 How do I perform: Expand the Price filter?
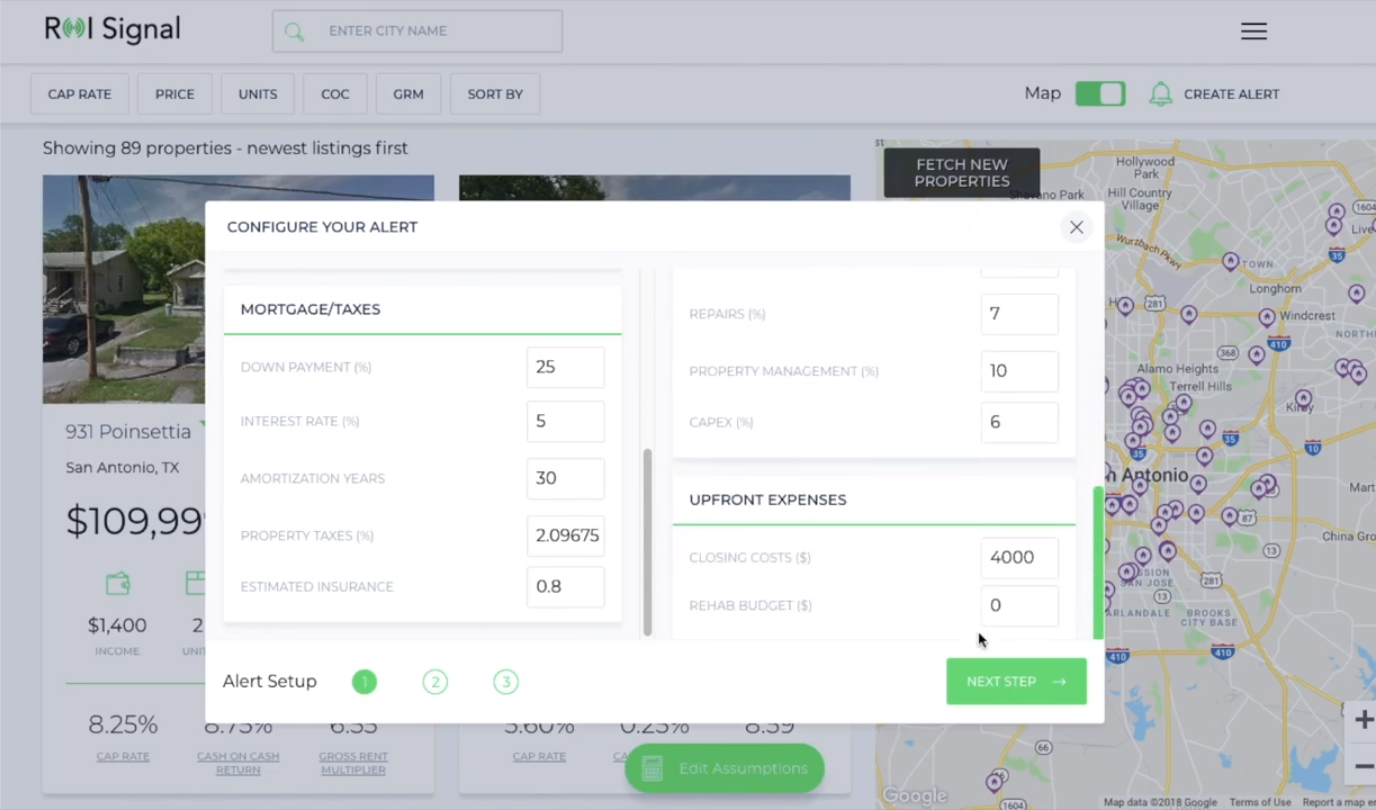pyautogui.click(x=174, y=94)
